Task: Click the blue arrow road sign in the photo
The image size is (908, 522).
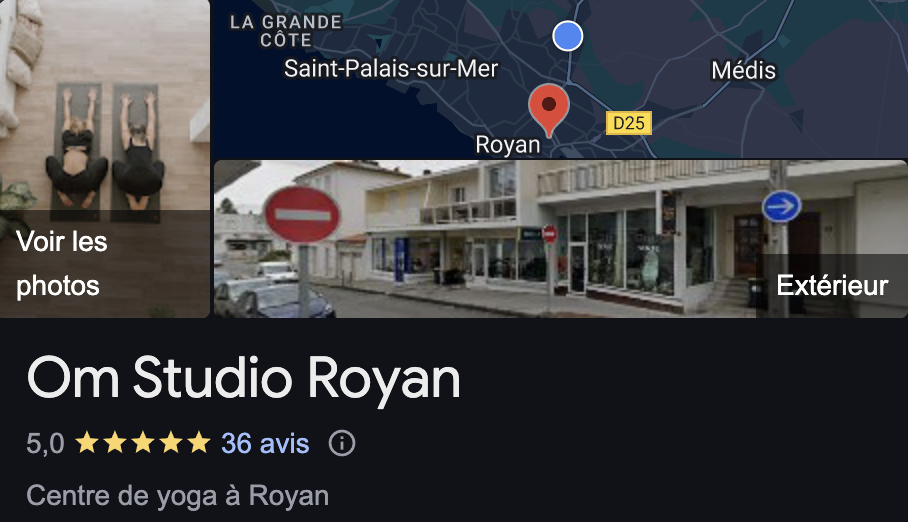Action: pos(781,206)
